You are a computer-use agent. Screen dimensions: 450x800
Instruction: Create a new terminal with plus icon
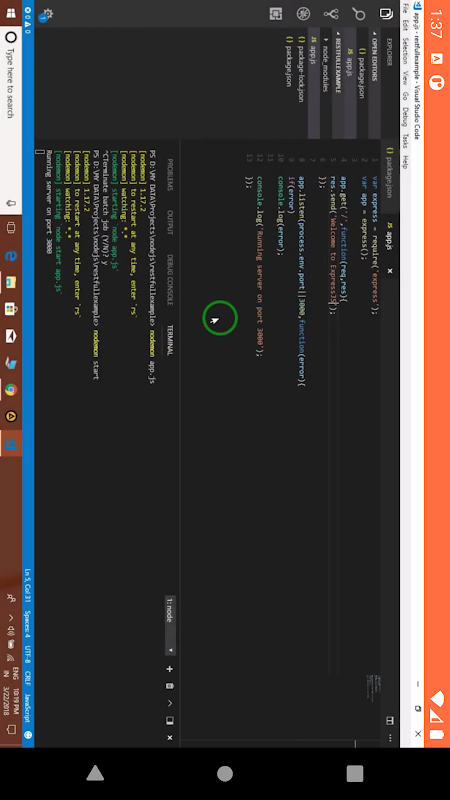point(169,669)
